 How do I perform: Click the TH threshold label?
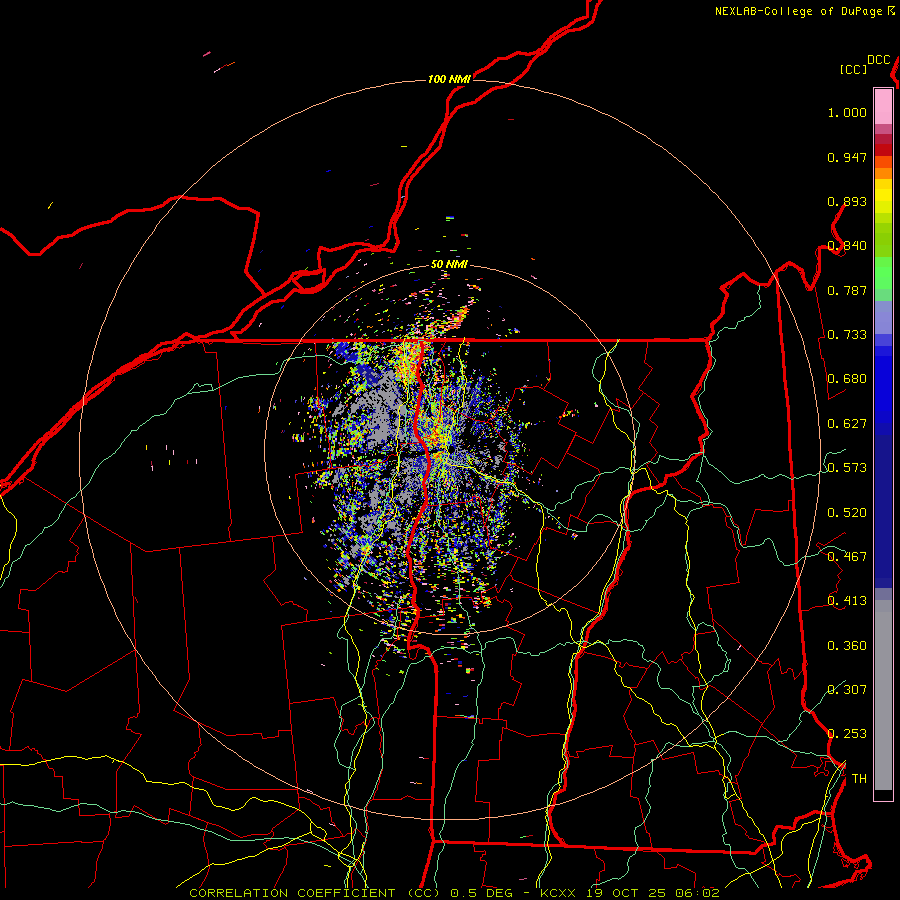[859, 779]
